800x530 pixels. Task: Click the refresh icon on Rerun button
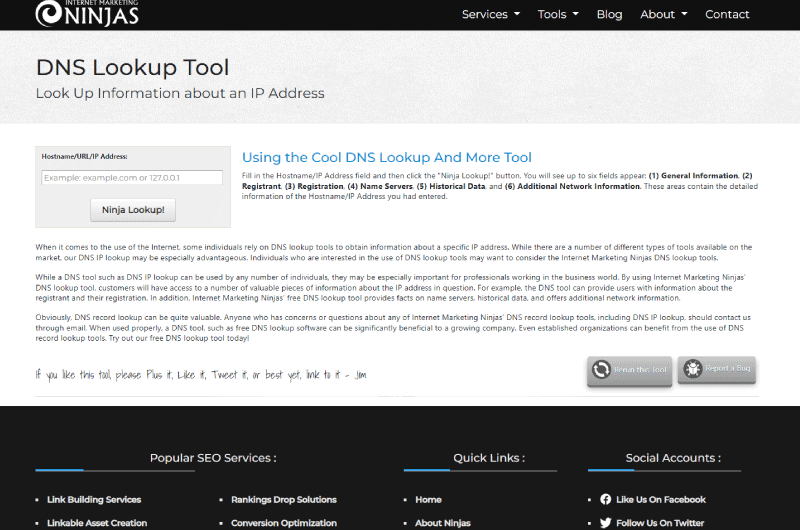(x=601, y=369)
